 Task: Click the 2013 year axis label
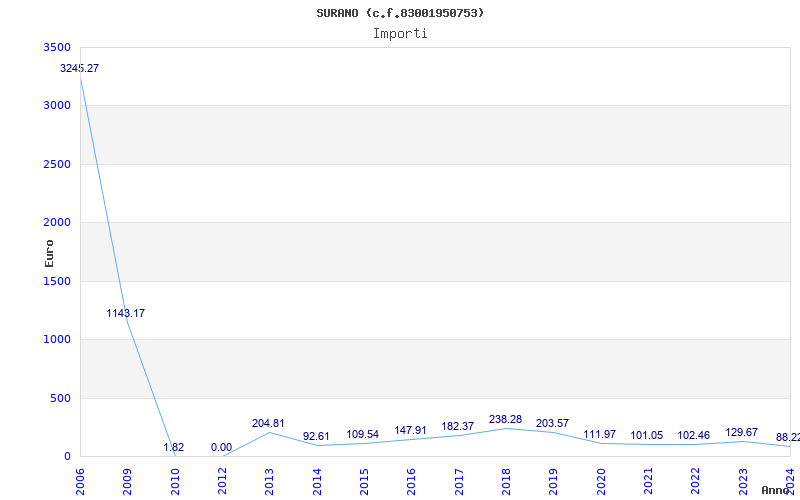click(269, 482)
